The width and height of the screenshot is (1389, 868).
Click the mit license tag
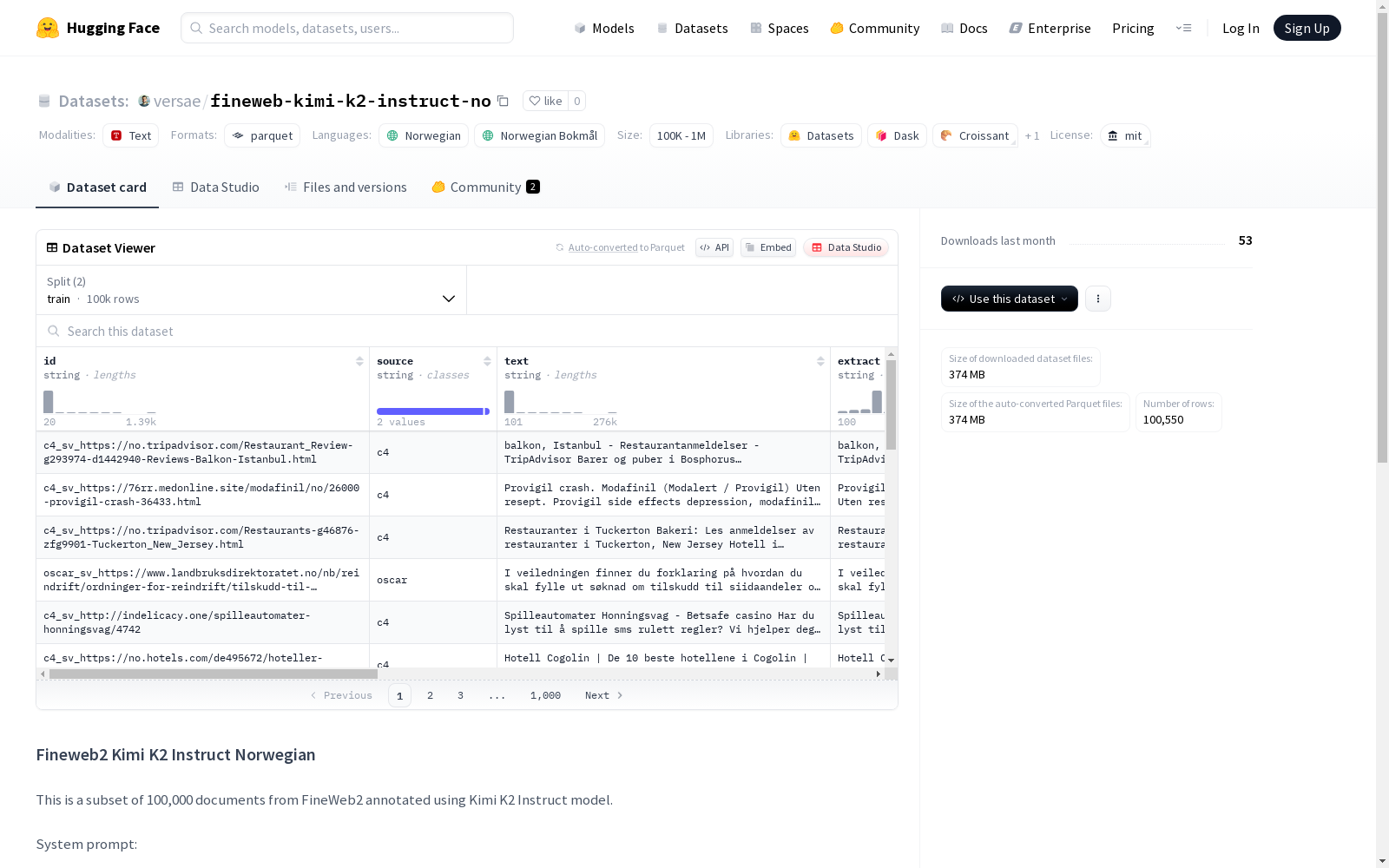click(1125, 135)
